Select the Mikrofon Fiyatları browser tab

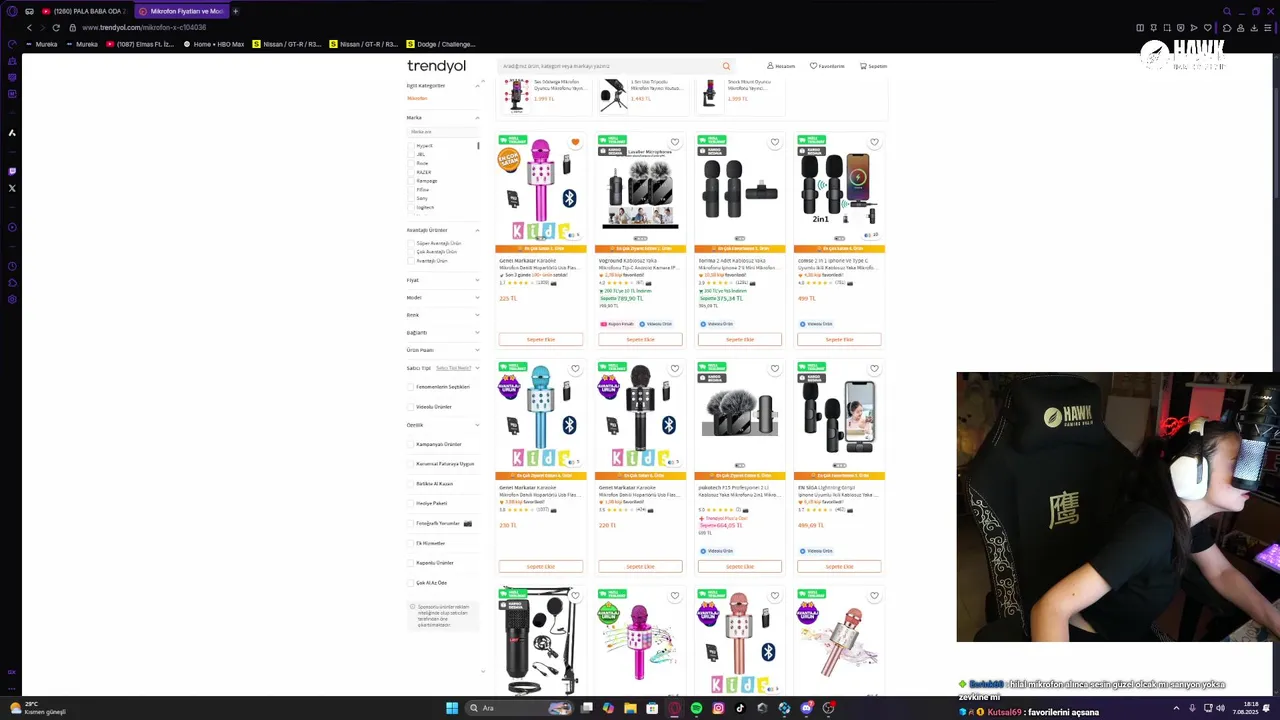(x=180, y=11)
